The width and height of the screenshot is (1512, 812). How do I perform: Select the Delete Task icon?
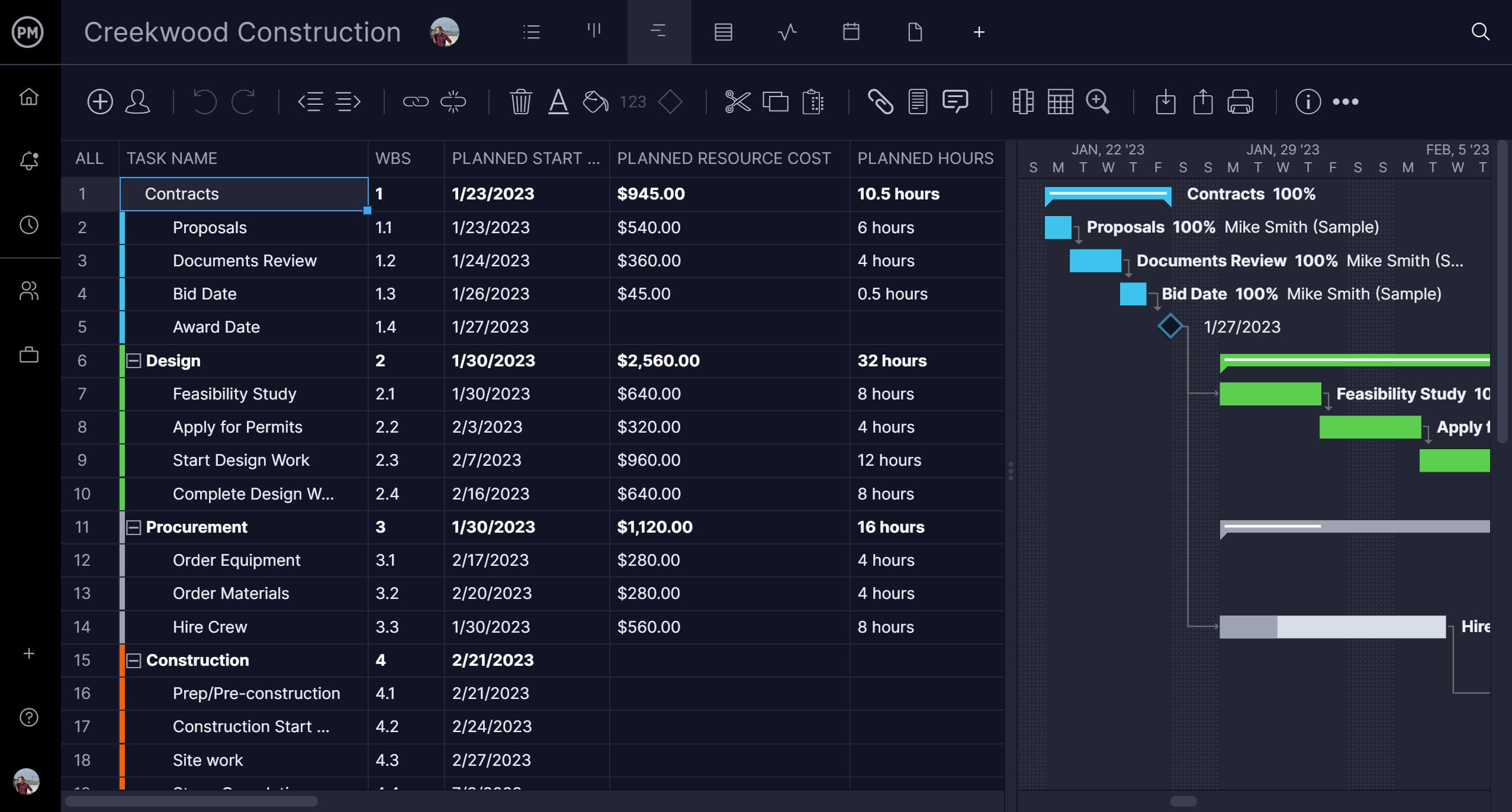click(522, 101)
